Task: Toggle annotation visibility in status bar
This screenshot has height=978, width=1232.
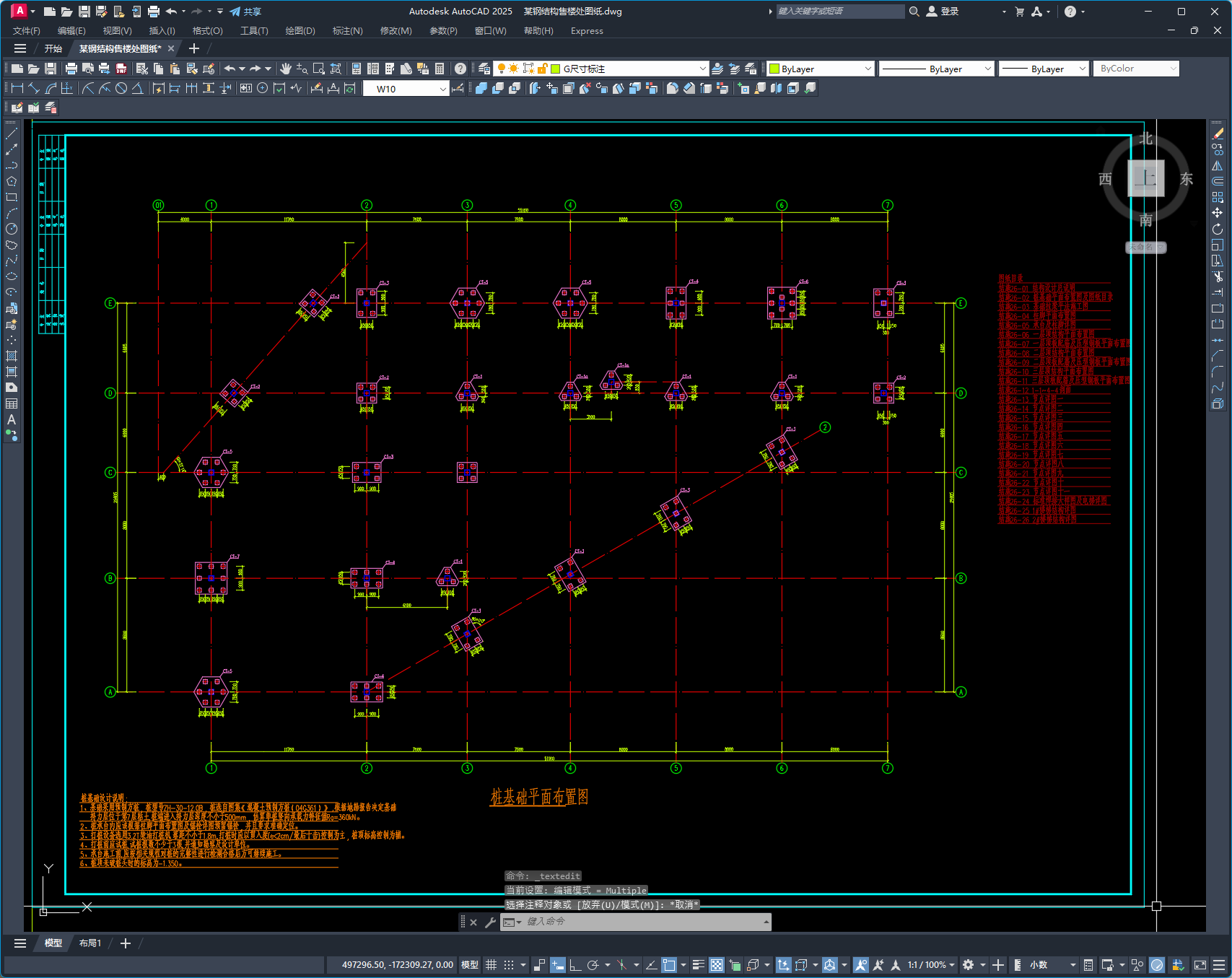Action: (x=861, y=965)
